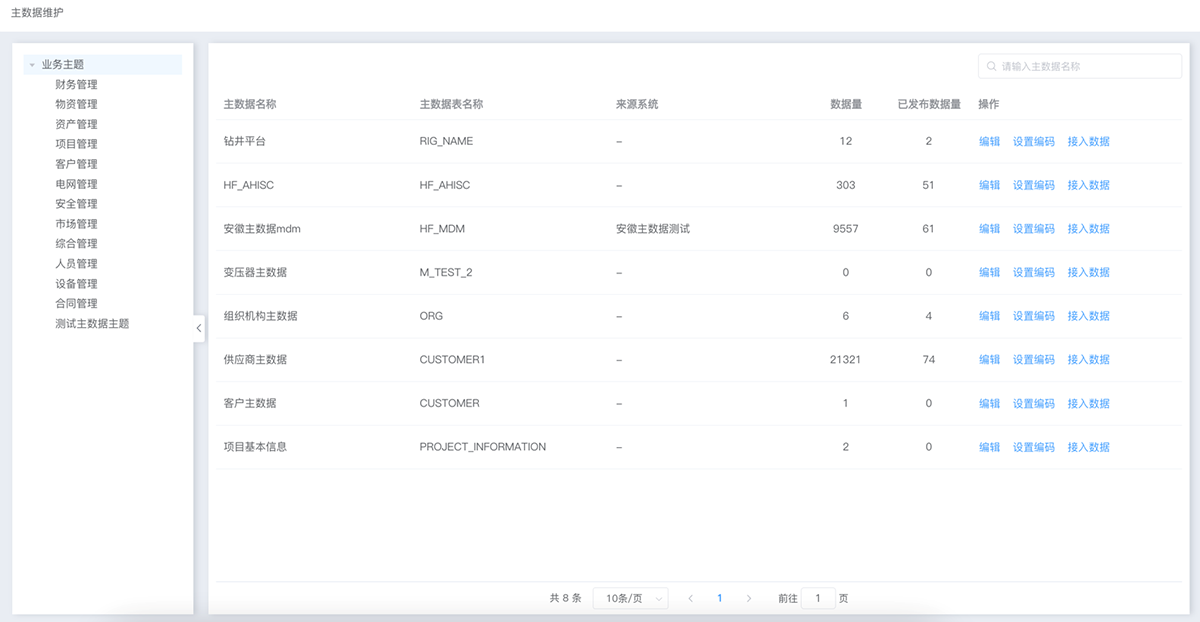Select 设备管理 in the tree

[76, 284]
